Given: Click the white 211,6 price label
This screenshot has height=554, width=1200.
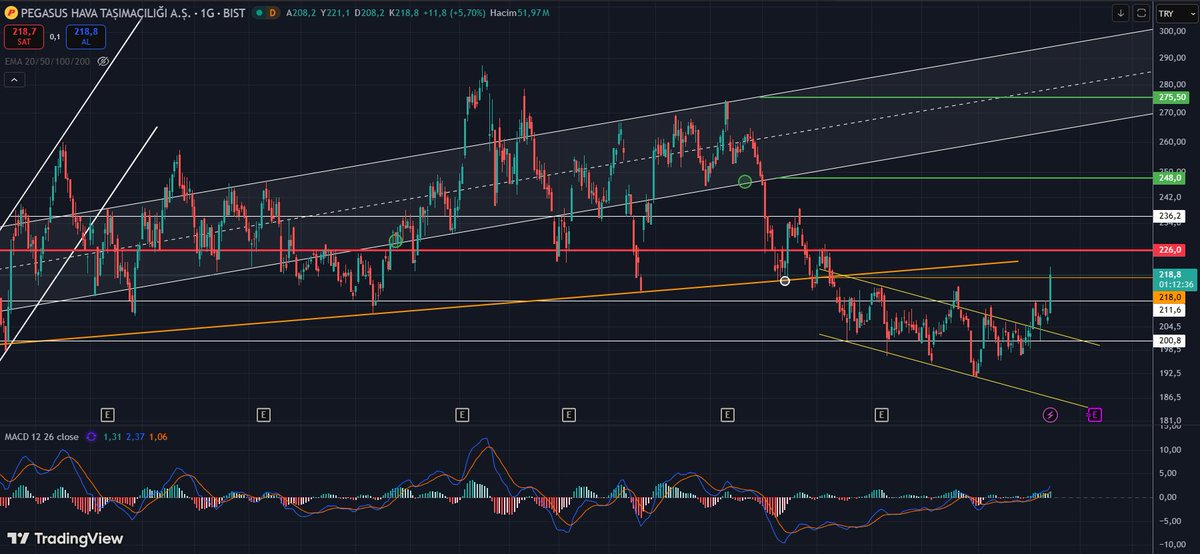Looking at the screenshot, I should tap(1171, 310).
